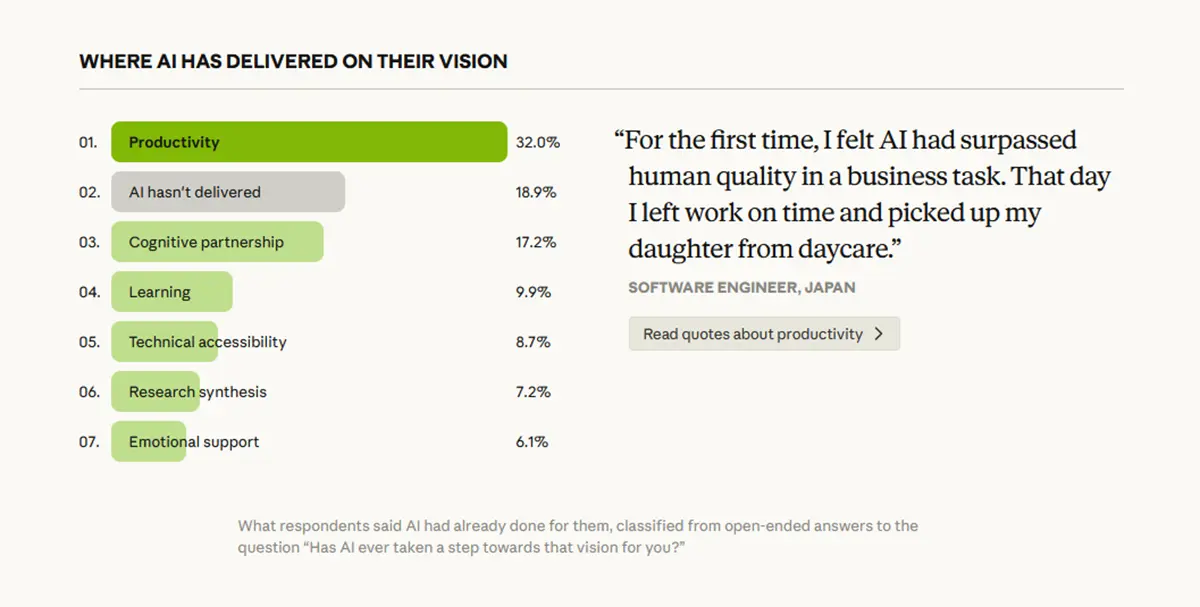Select the Emotional support row label
This screenshot has height=607, width=1200.
193,442
